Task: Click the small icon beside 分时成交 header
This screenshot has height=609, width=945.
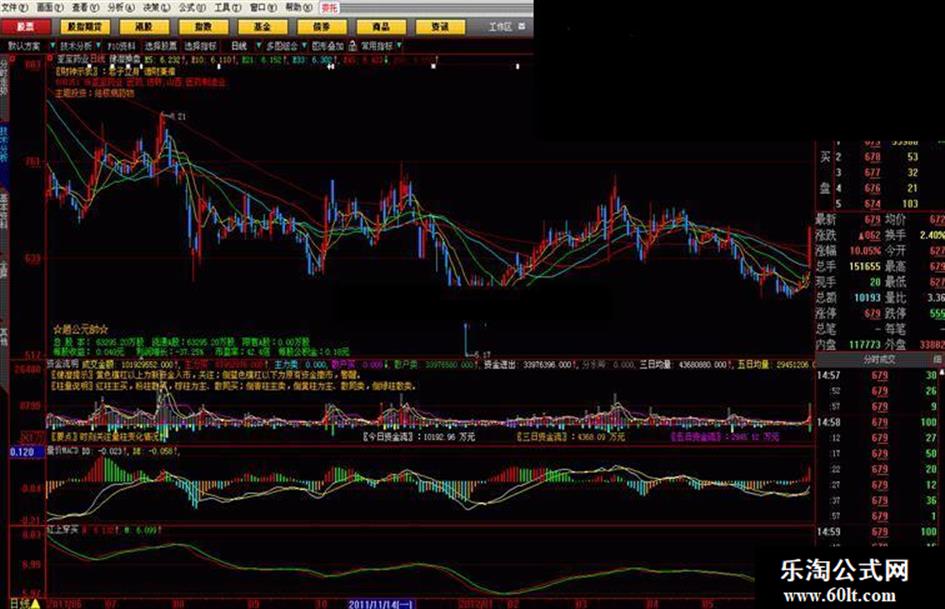Action: pyautogui.click(x=938, y=359)
